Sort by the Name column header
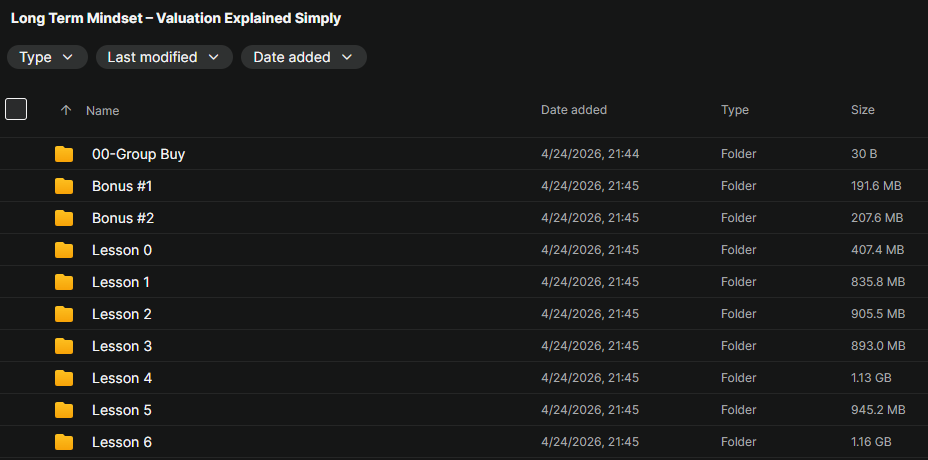 103,111
